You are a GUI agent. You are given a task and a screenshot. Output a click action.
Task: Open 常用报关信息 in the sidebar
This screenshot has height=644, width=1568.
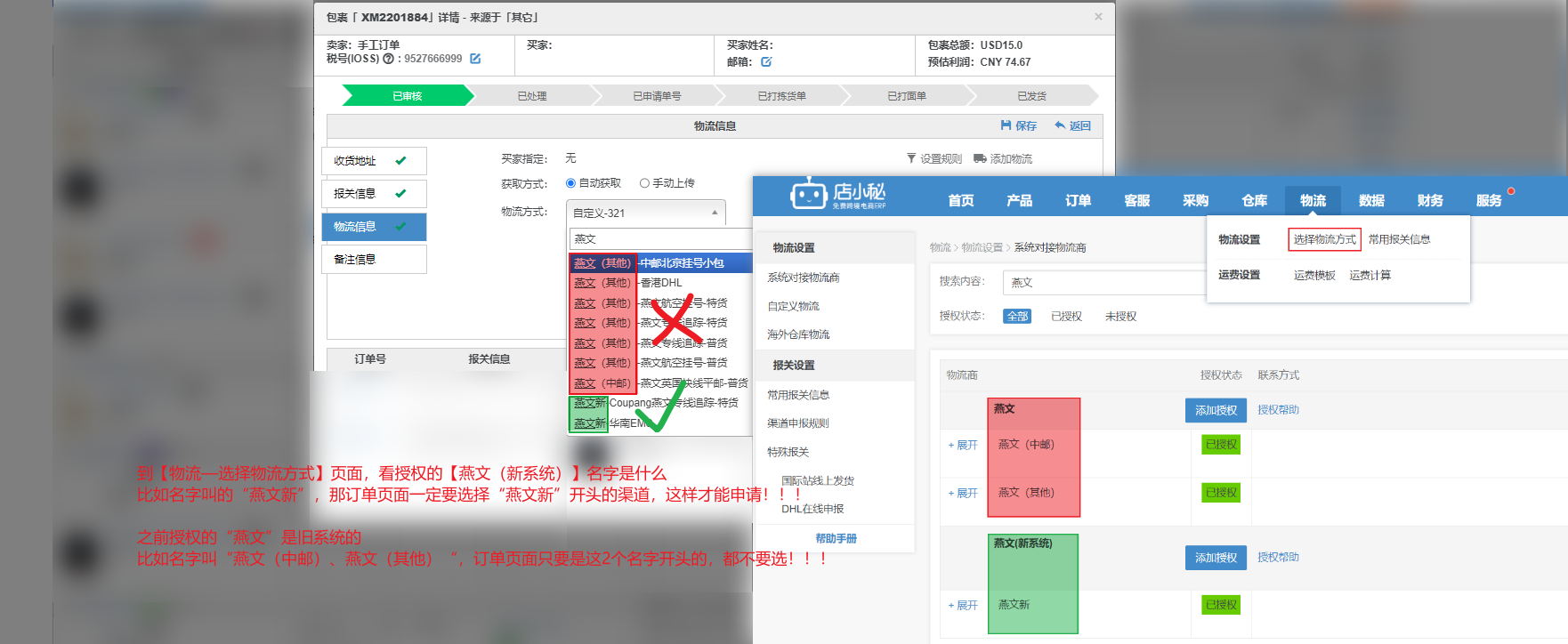(x=798, y=395)
